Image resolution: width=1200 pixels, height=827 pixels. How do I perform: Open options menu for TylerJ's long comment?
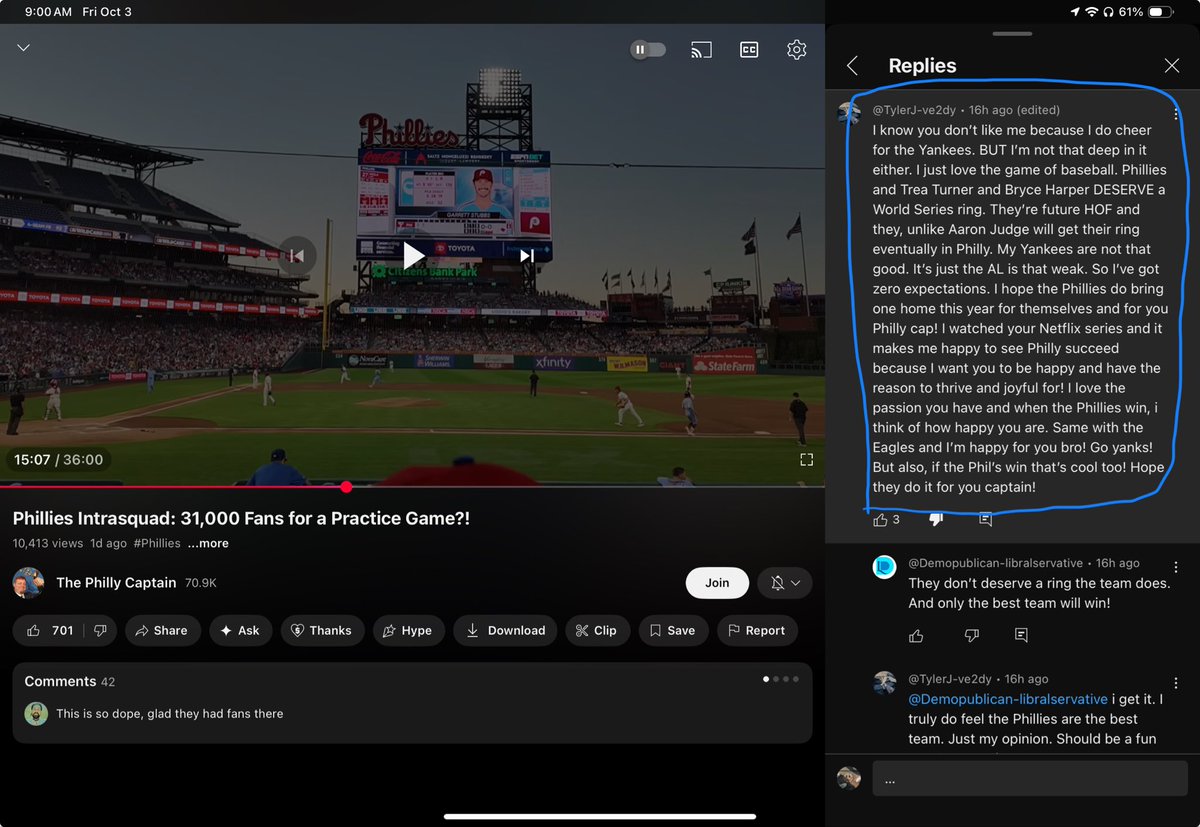tap(1176, 114)
